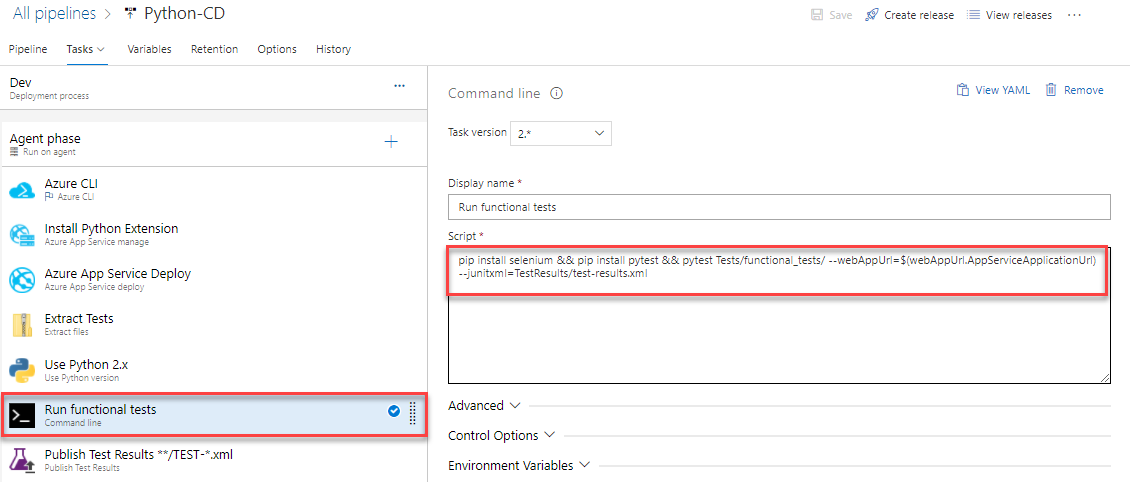Switch to the Options tab

[277, 49]
